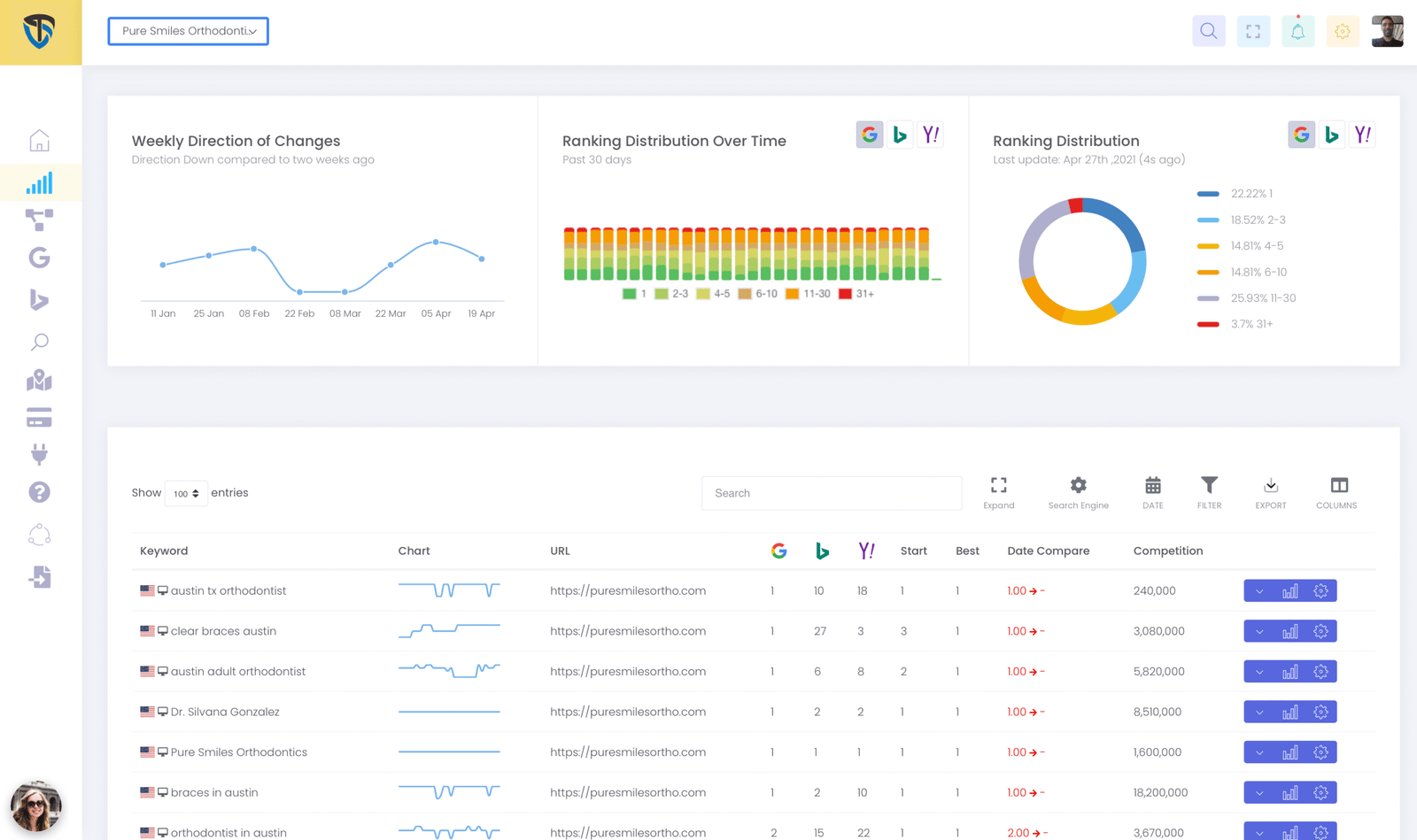Open the help question mark icon
1417x840 pixels.
click(39, 492)
